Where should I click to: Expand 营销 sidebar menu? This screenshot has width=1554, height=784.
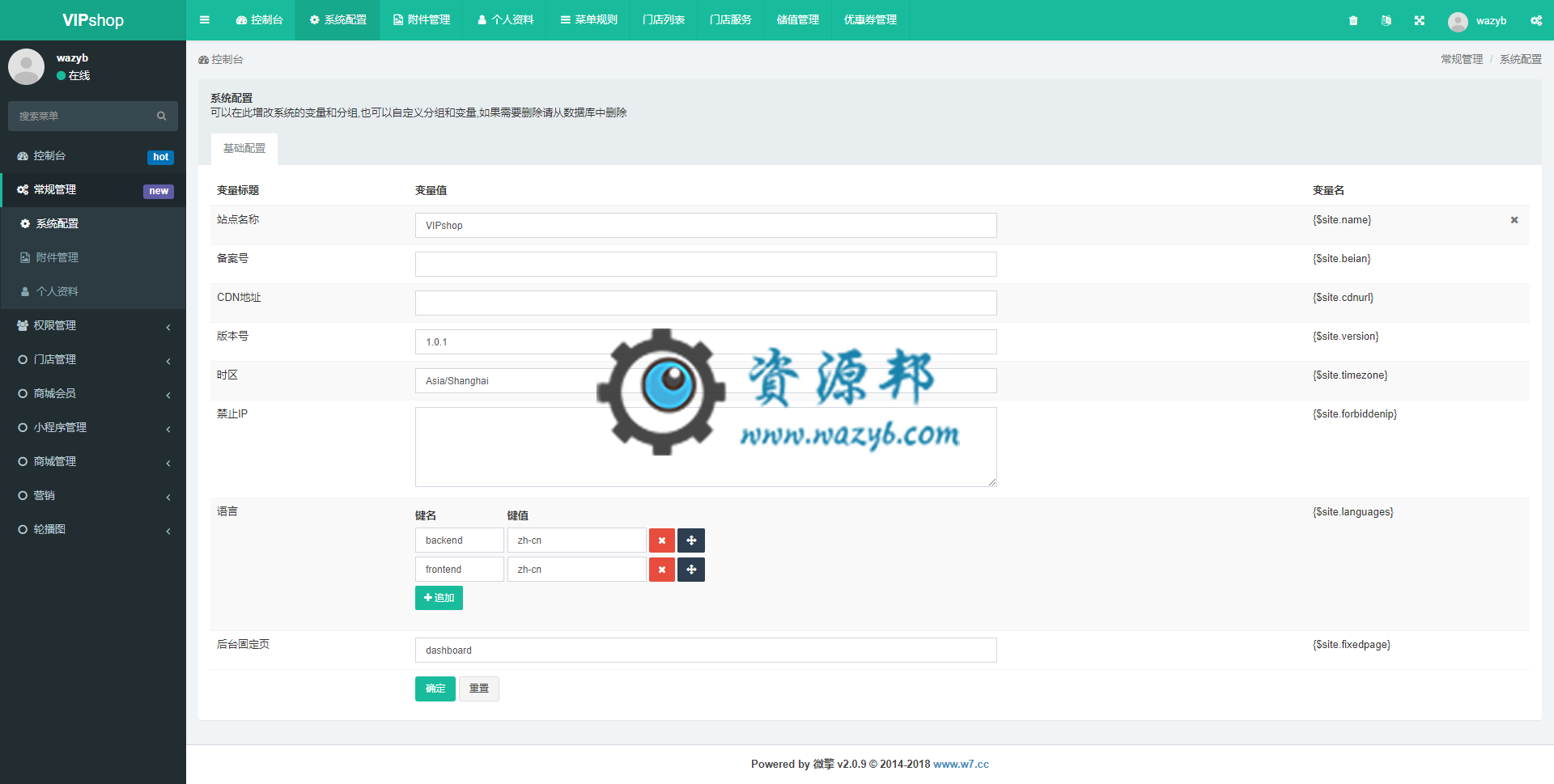tap(93, 496)
